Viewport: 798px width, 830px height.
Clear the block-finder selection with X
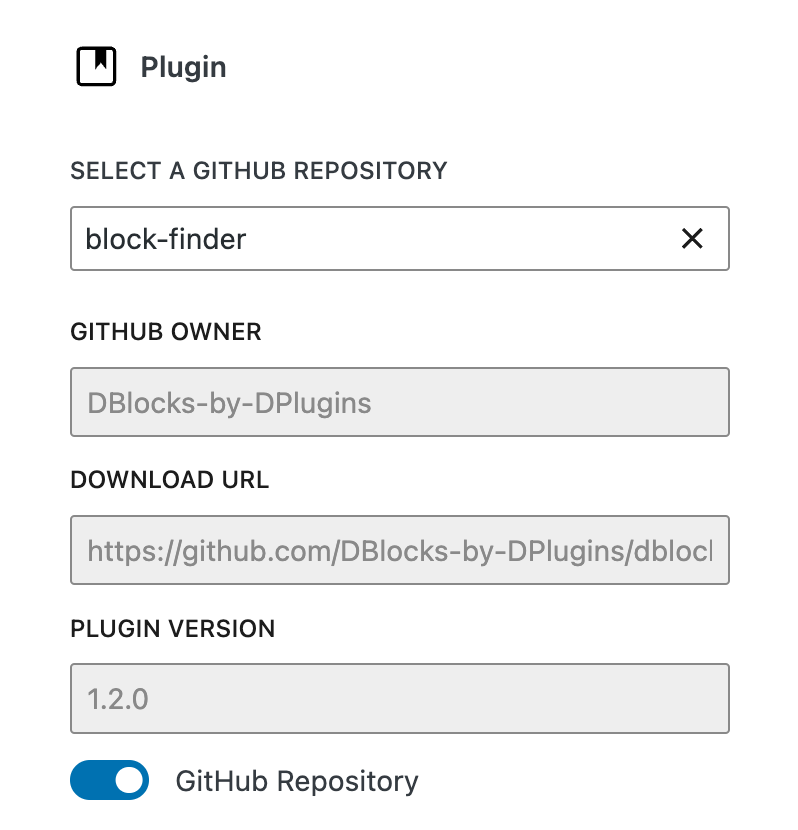692,238
